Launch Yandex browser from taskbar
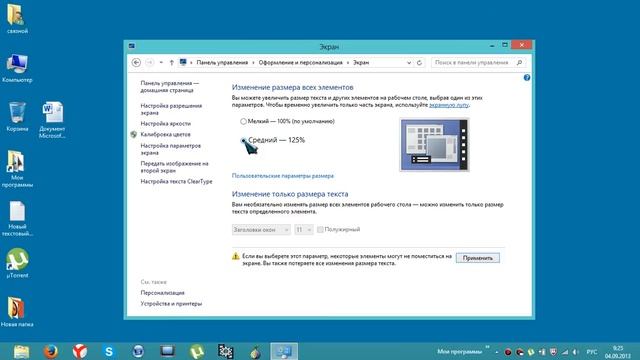 tap(80, 351)
